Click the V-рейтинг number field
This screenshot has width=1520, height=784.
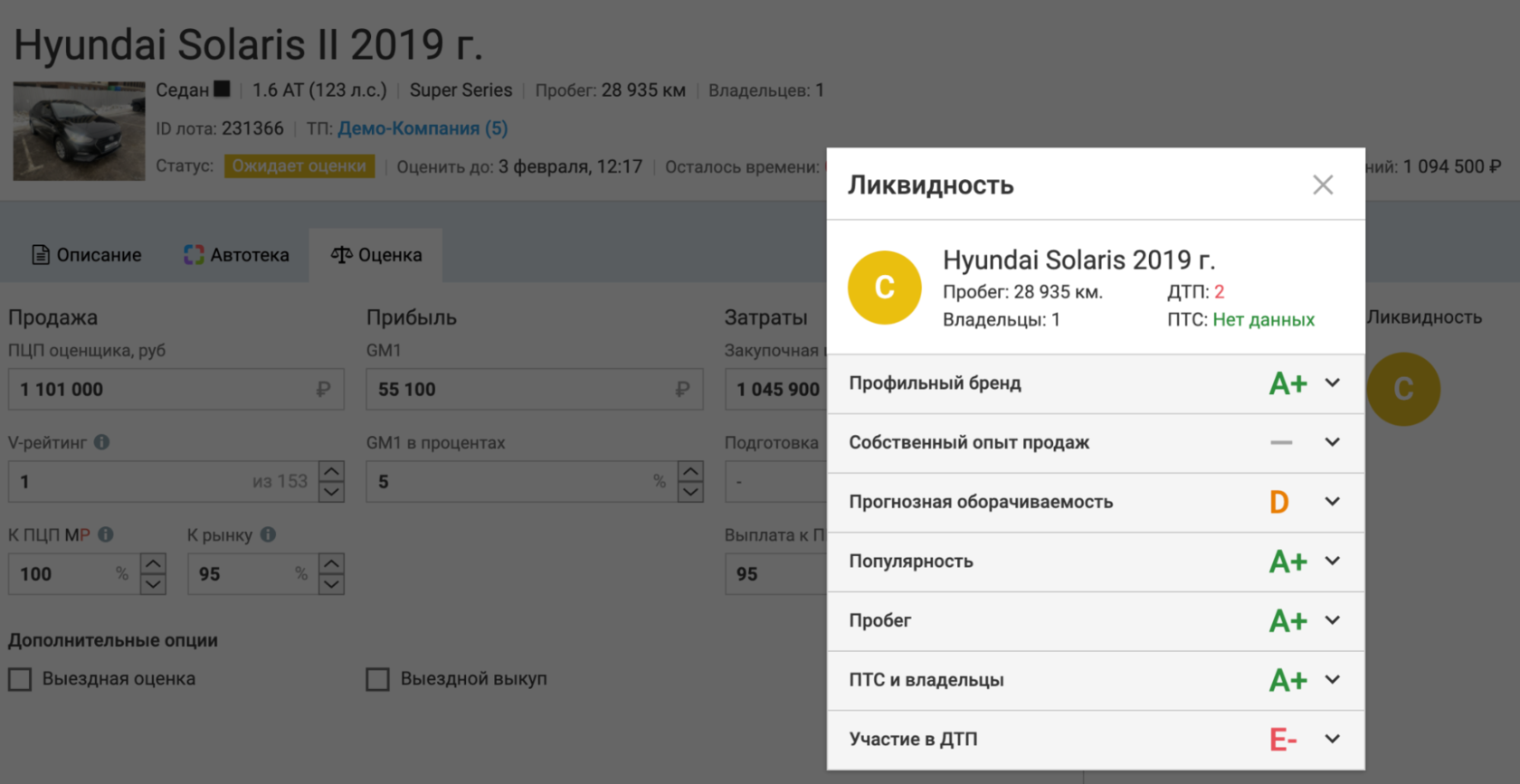(x=164, y=482)
